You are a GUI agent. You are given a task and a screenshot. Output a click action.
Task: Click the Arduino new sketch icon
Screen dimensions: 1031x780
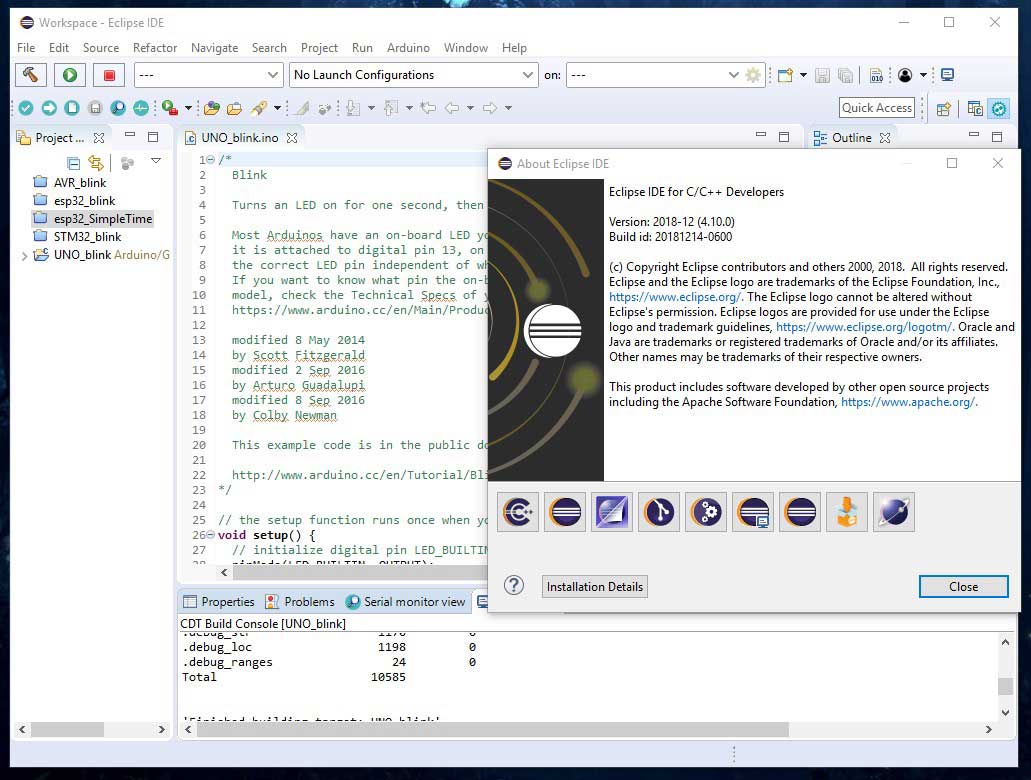(72, 108)
